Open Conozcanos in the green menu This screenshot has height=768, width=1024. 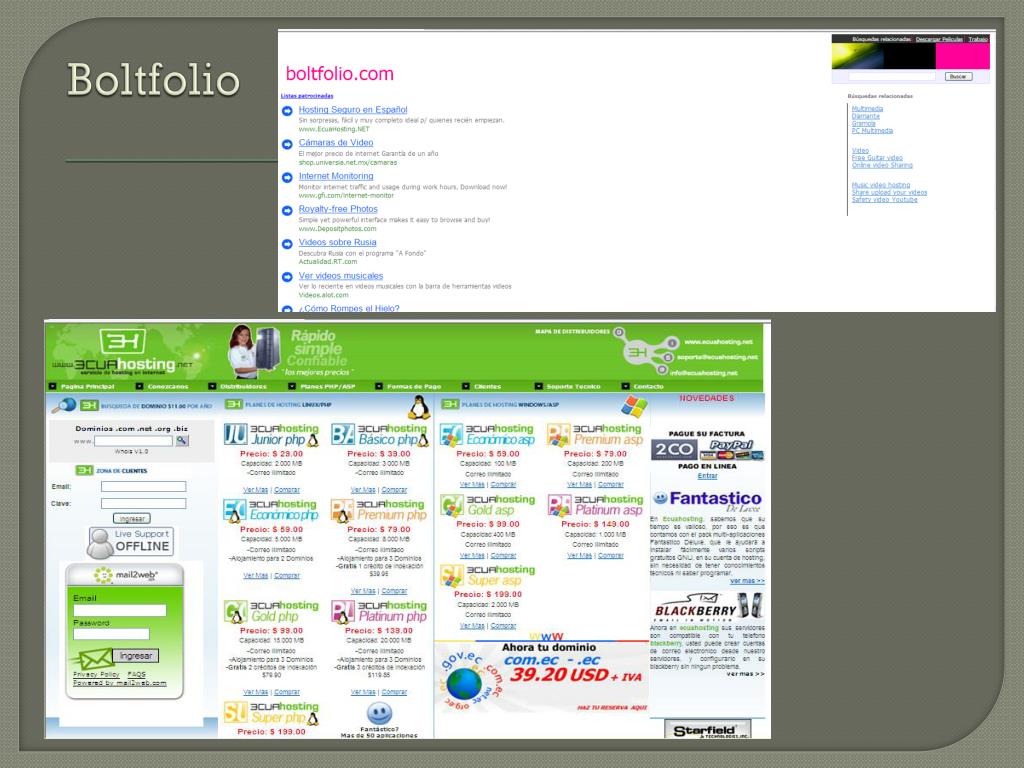click(x=168, y=387)
